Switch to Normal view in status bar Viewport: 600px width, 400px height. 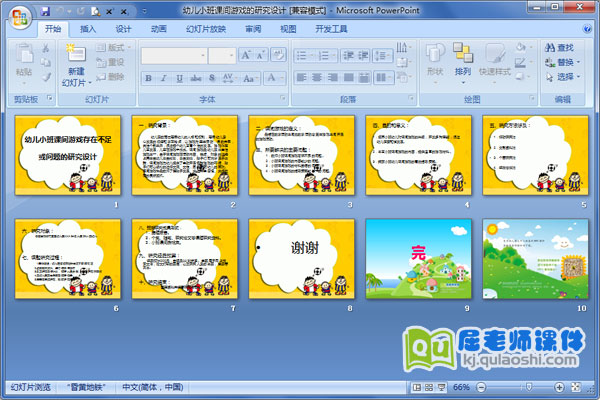[416, 387]
